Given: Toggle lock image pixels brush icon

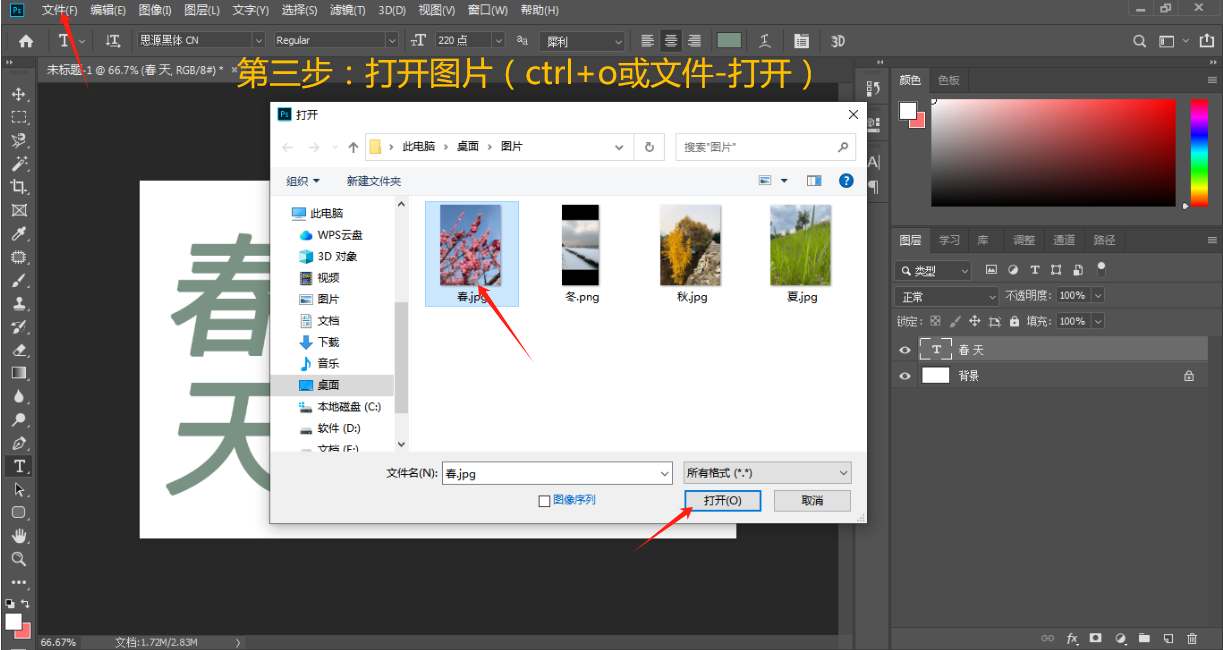Looking at the screenshot, I should [x=955, y=322].
